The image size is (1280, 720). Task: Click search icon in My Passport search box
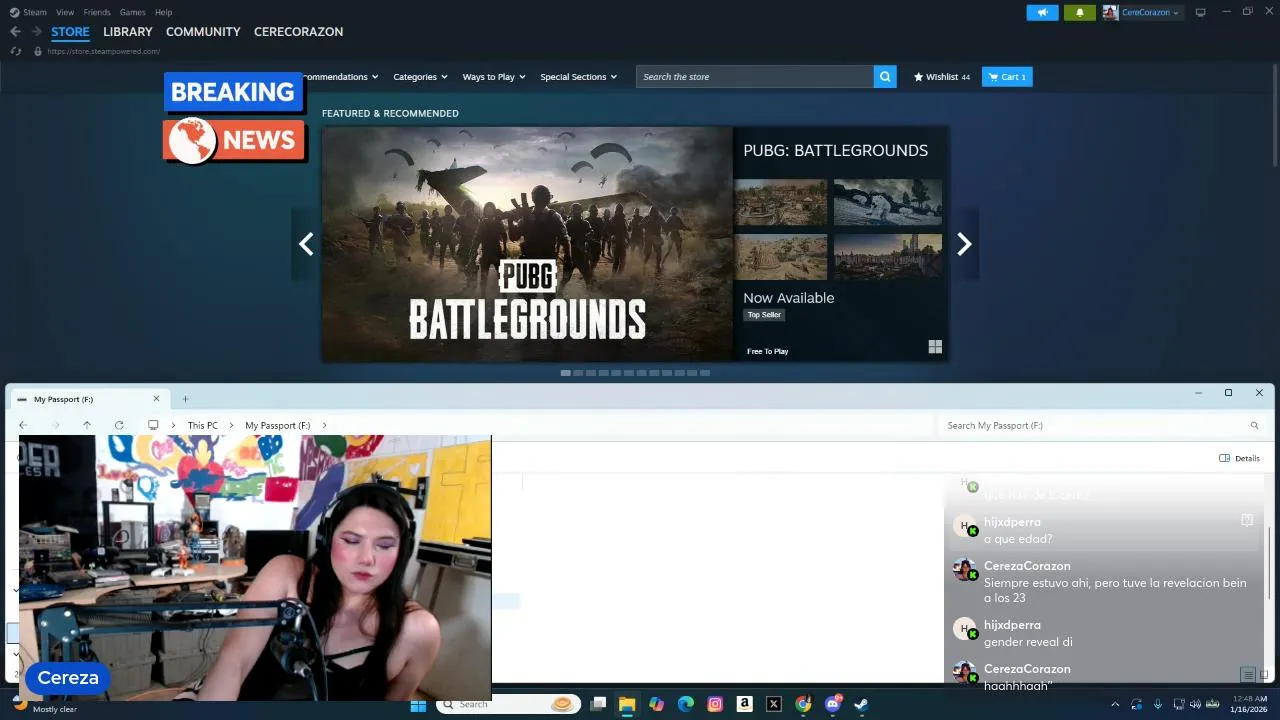click(1254, 425)
